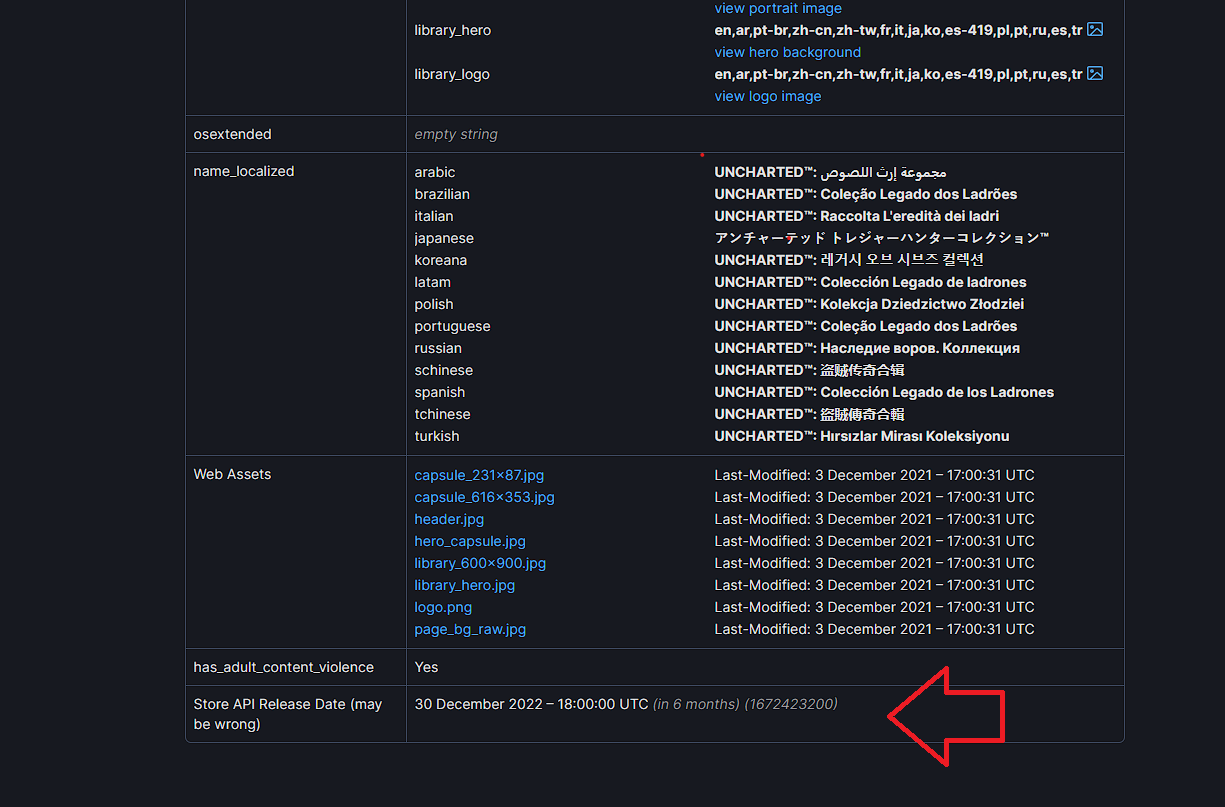Click Last-Modified date for header.jpg
The height and width of the screenshot is (807, 1225).
(874, 519)
